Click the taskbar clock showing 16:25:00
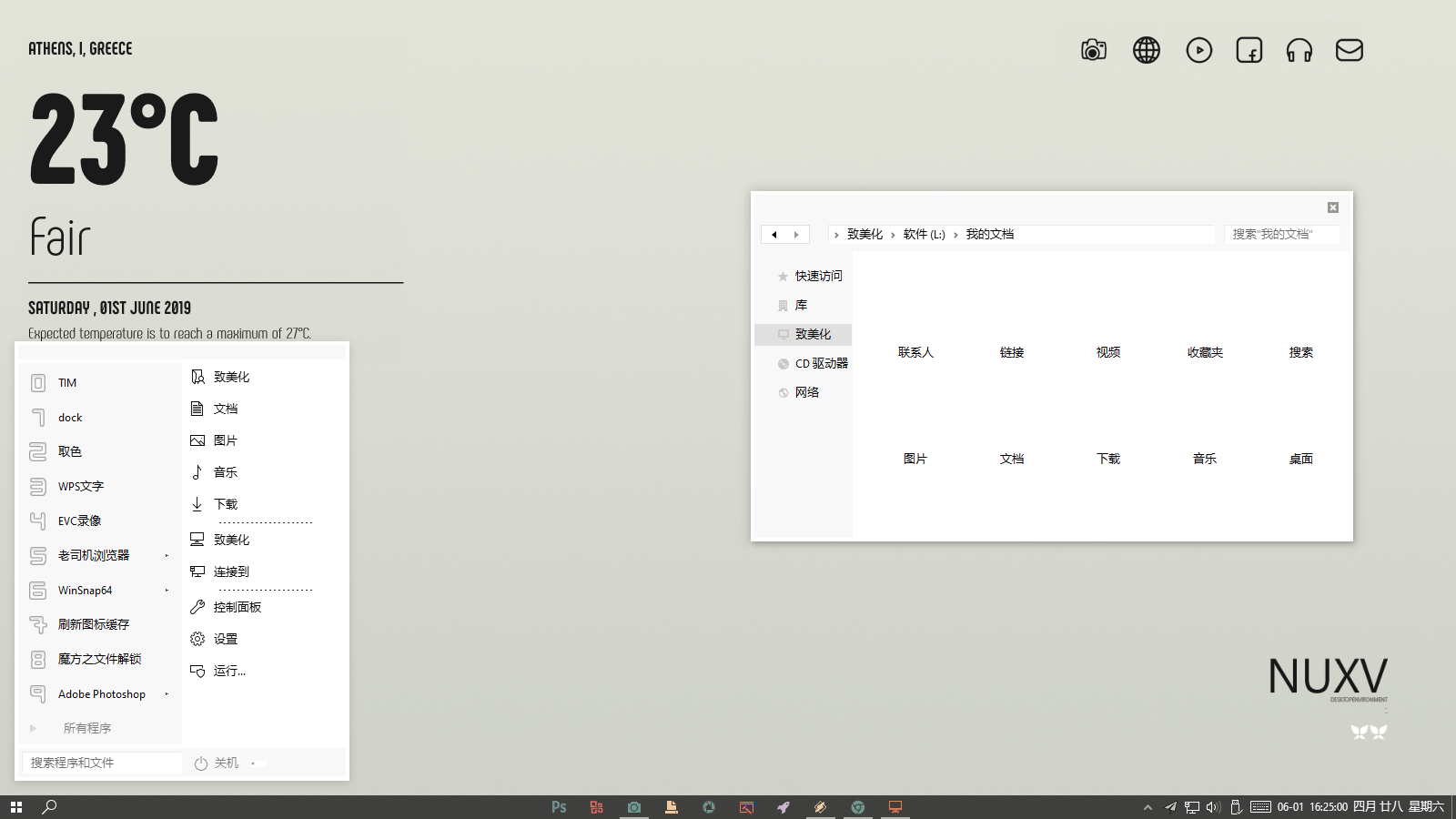1456x819 pixels. point(1329,807)
